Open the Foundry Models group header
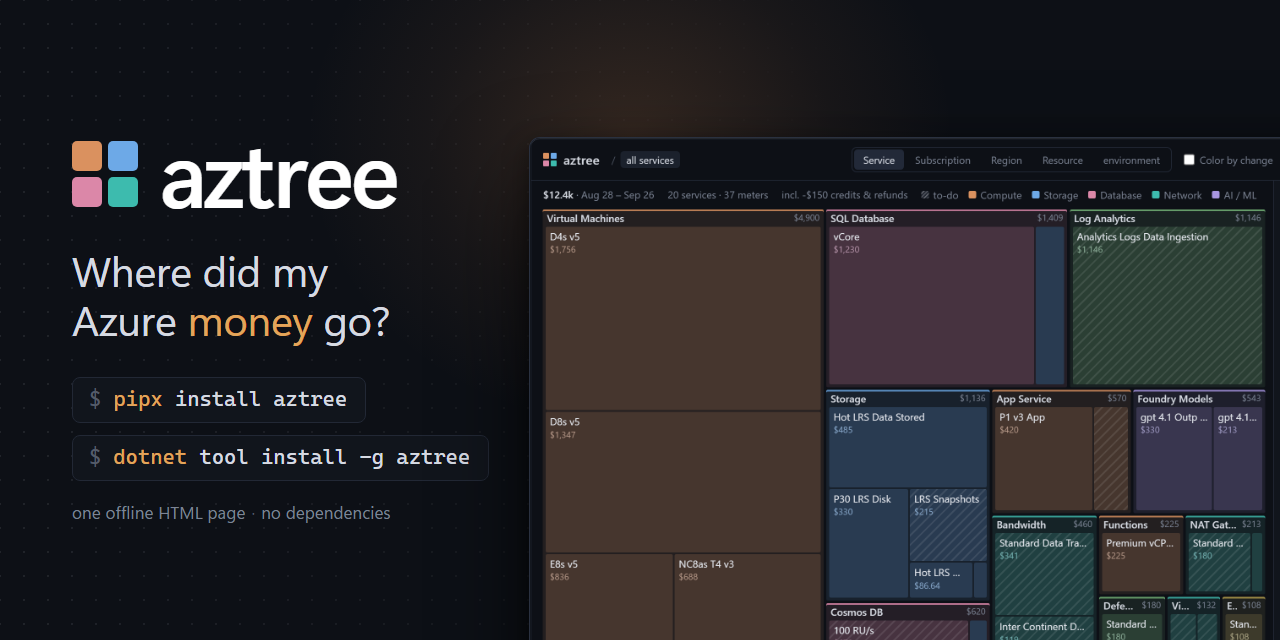Viewport: 1280px width, 640px height. tap(1199, 398)
